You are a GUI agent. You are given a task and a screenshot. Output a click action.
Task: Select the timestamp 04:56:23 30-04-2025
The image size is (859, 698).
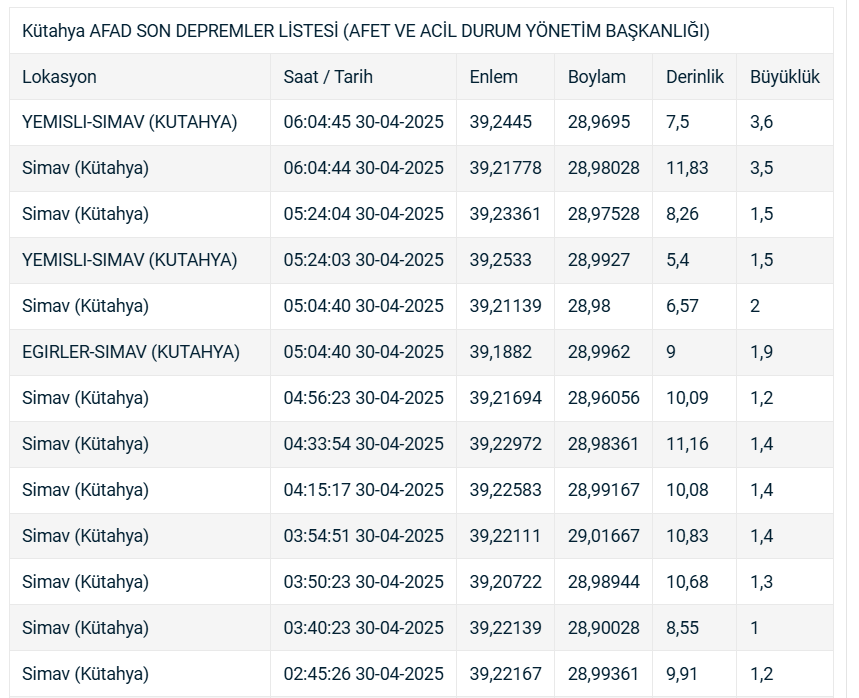[363, 398]
